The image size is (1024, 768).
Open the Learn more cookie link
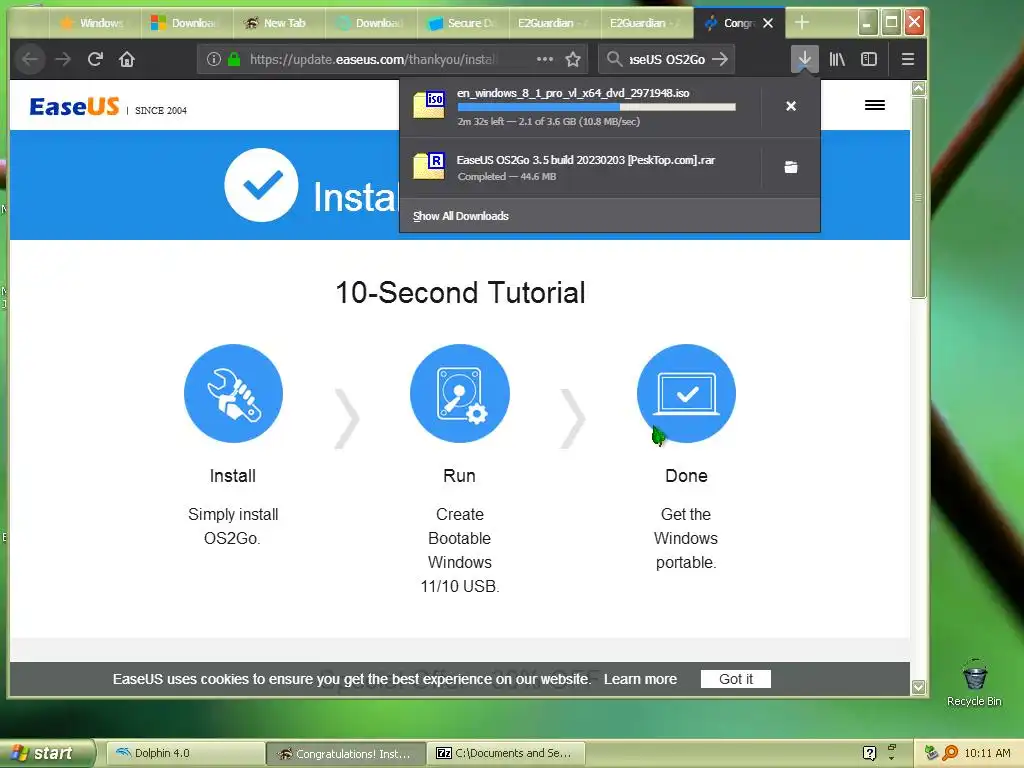click(x=640, y=679)
